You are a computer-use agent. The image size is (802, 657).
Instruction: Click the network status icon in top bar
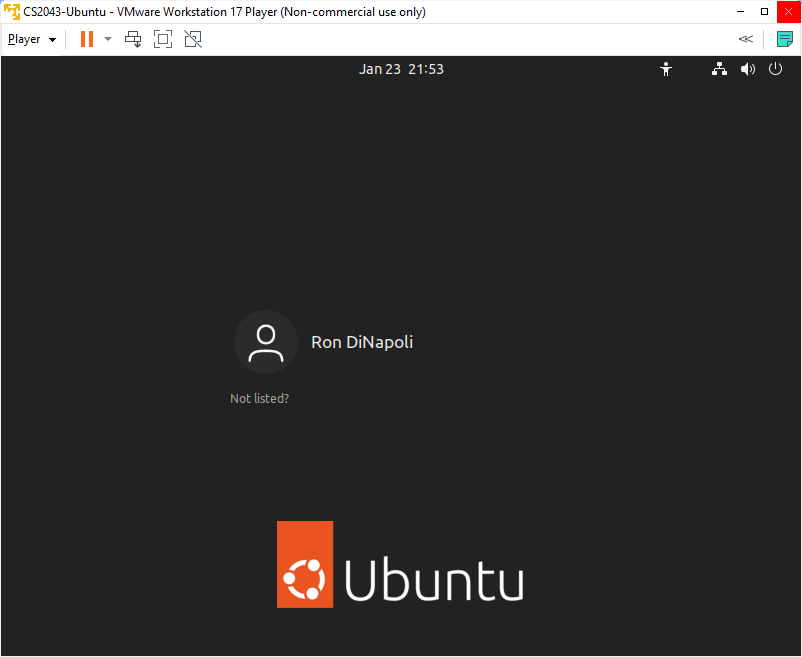tap(719, 69)
